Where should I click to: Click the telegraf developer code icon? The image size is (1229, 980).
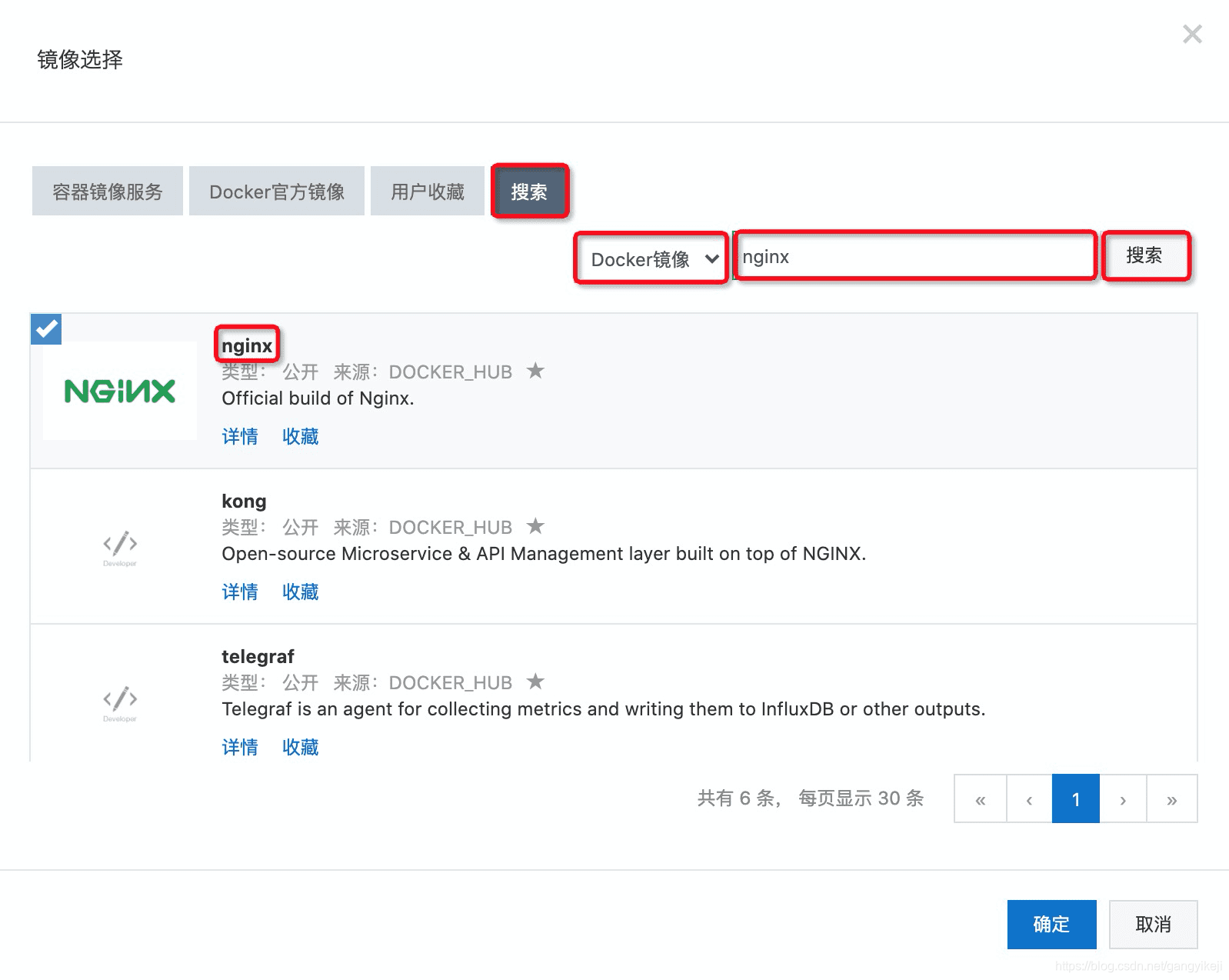tap(120, 702)
